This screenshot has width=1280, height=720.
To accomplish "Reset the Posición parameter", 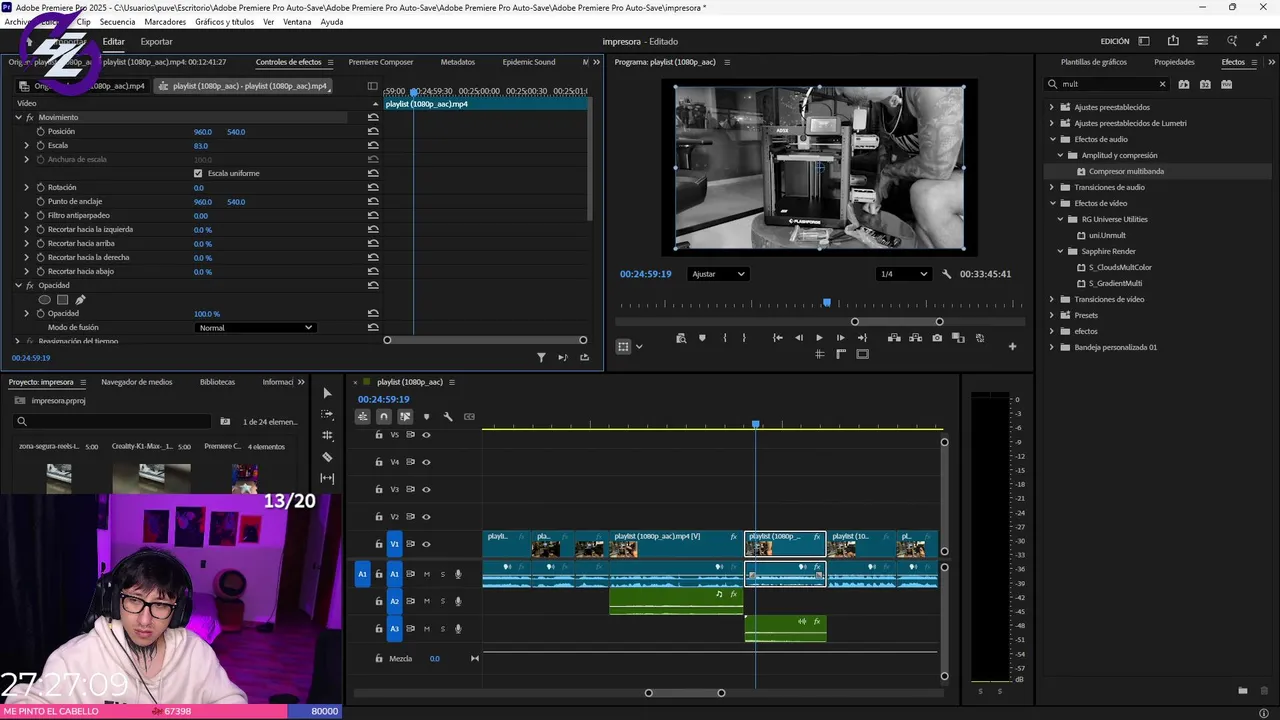I will point(373,132).
